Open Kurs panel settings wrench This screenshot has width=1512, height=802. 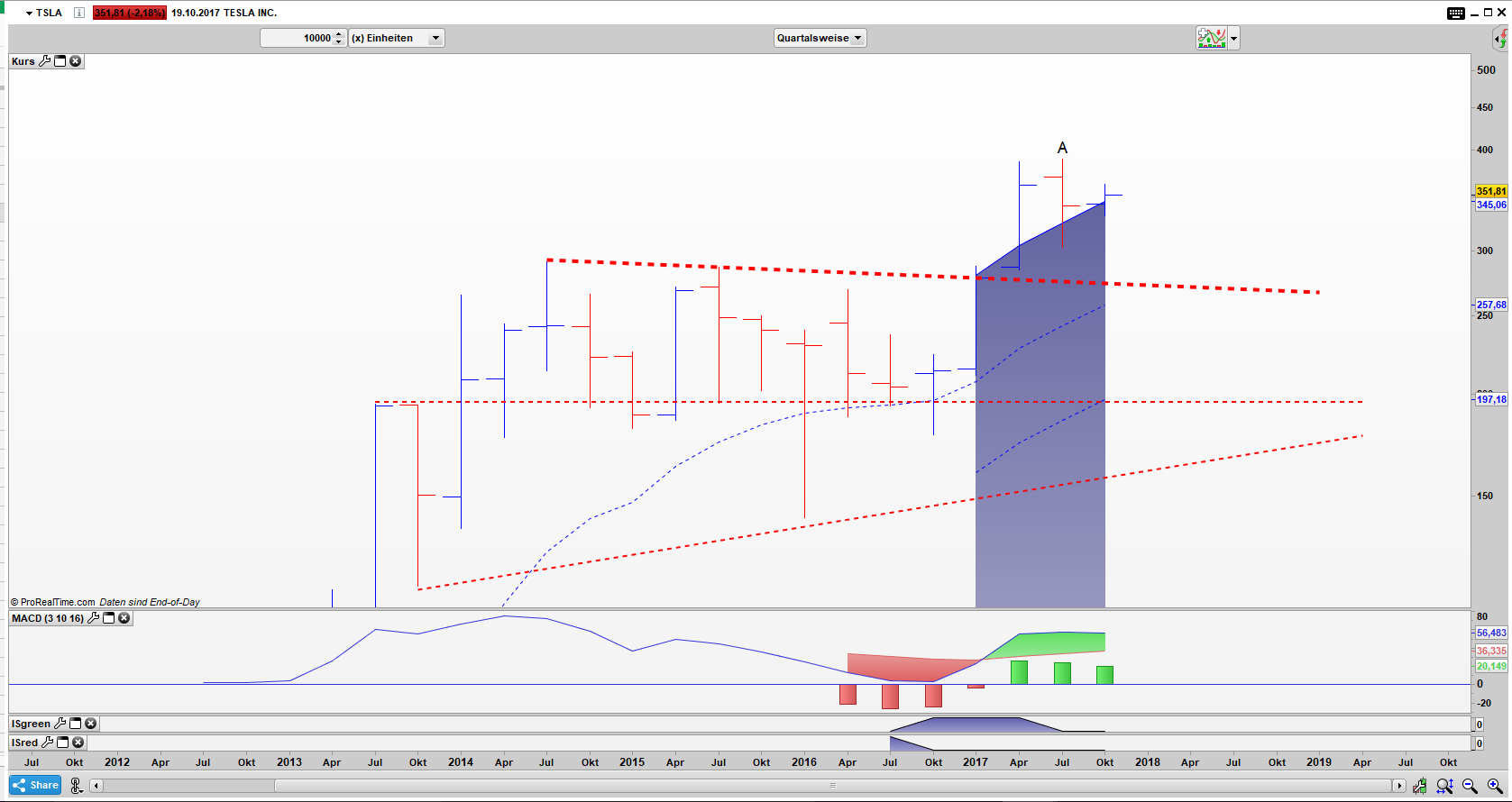[x=44, y=61]
